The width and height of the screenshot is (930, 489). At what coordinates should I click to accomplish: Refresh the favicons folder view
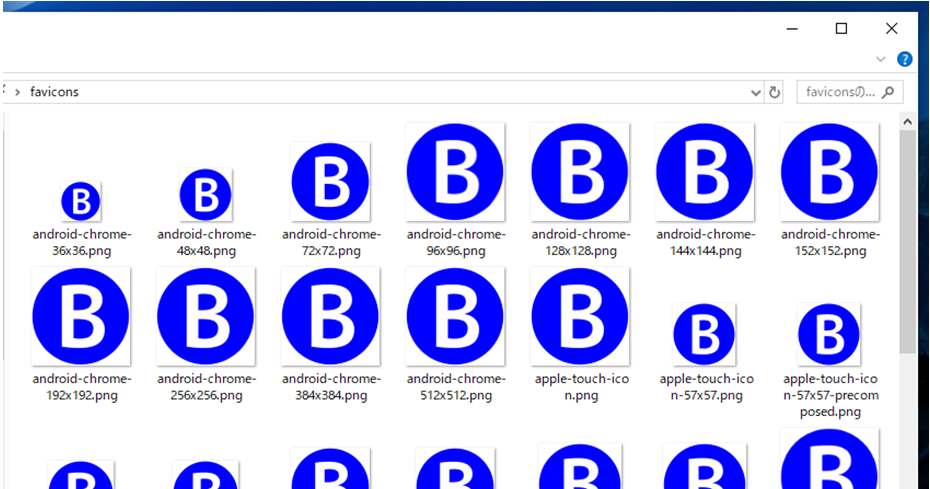click(775, 93)
